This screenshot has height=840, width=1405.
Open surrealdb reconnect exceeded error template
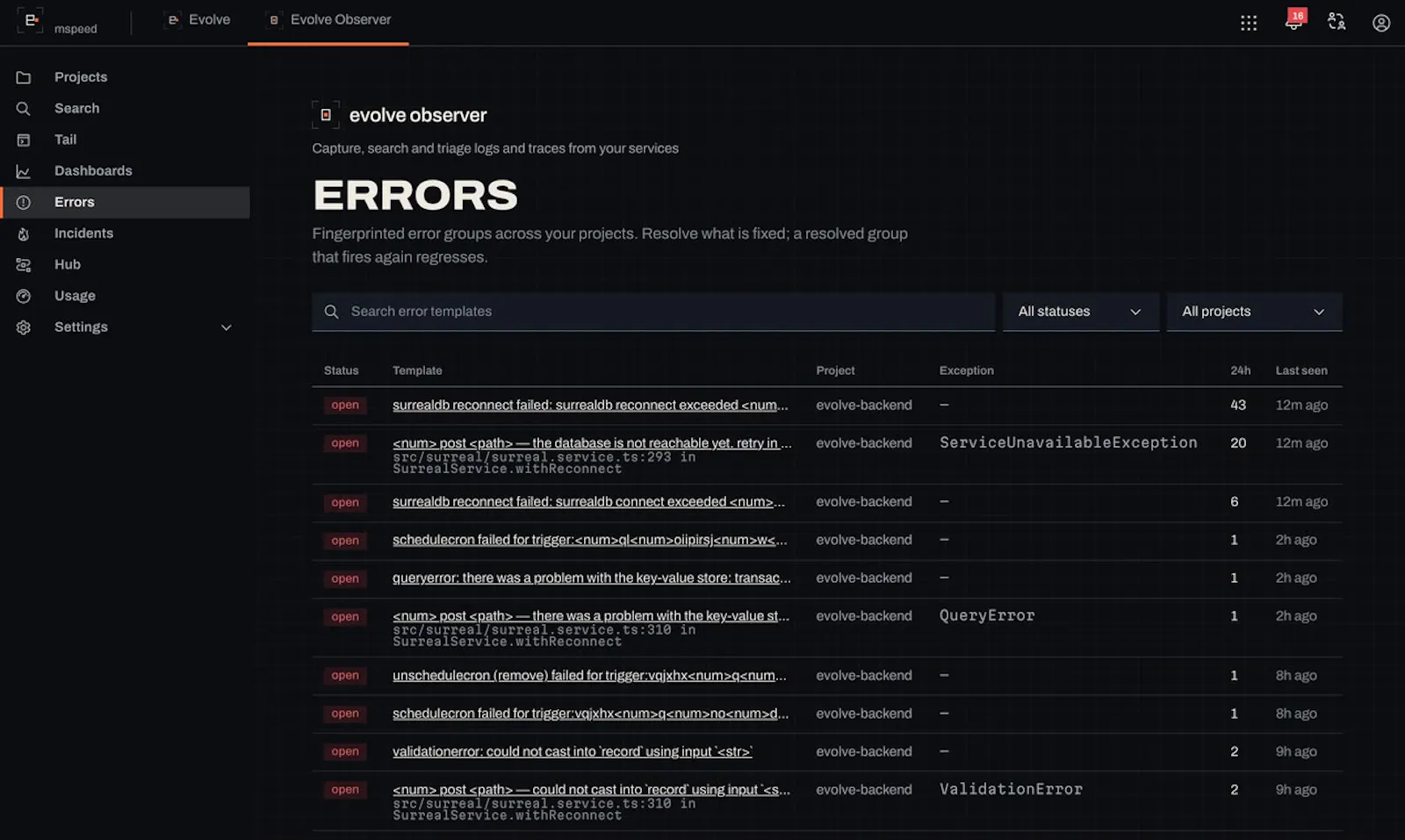[x=590, y=406]
